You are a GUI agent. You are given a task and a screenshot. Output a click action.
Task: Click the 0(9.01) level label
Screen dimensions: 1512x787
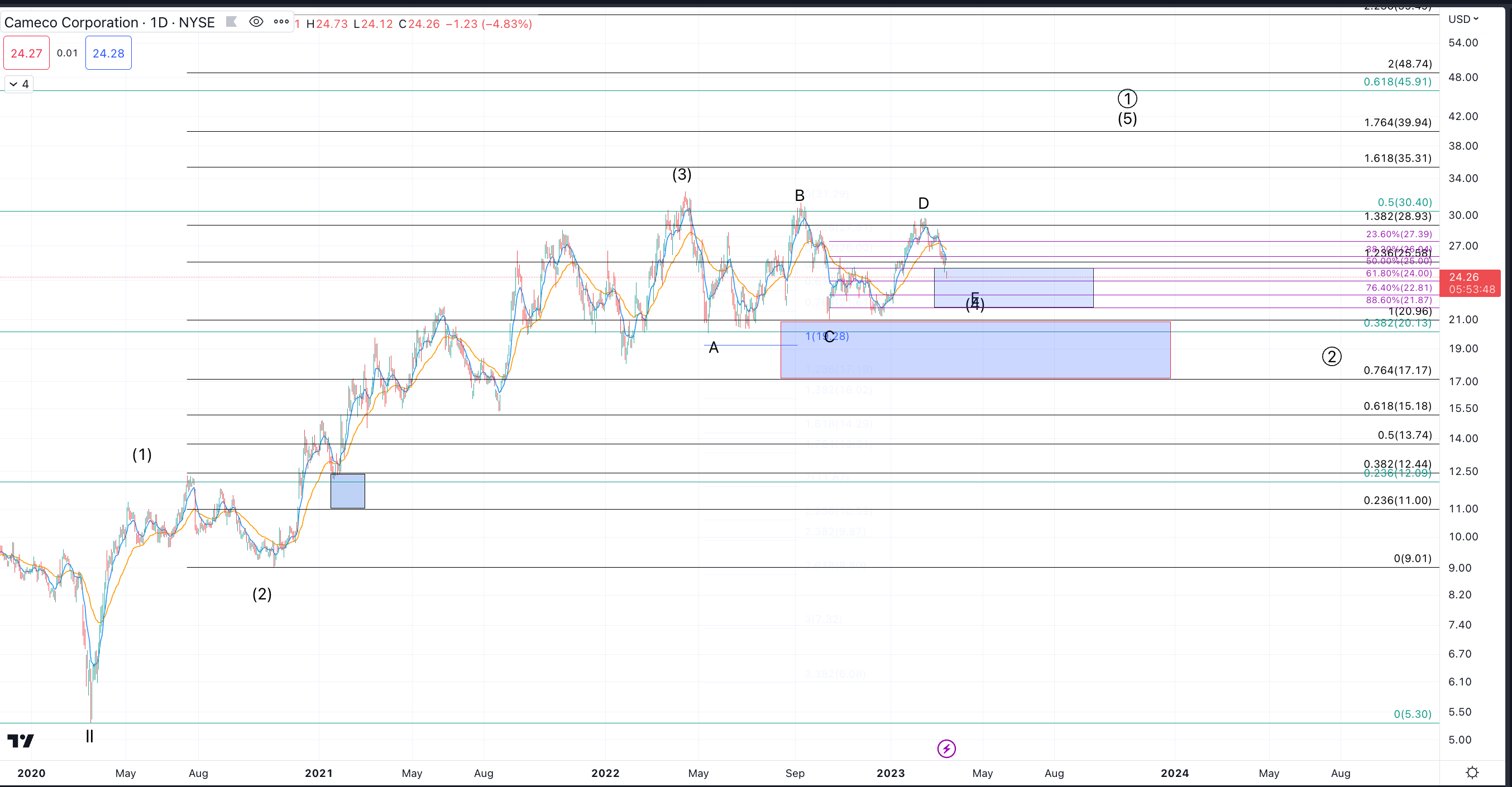pyautogui.click(x=1412, y=559)
